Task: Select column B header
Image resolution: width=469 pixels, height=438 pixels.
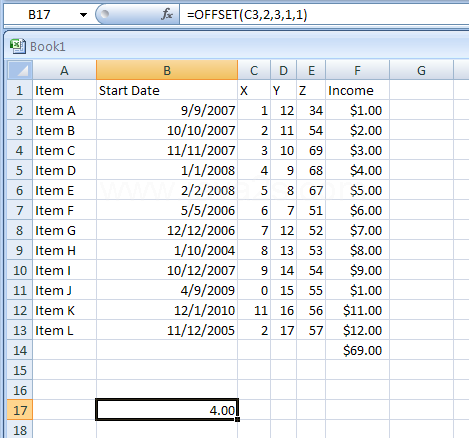Action: point(167,70)
